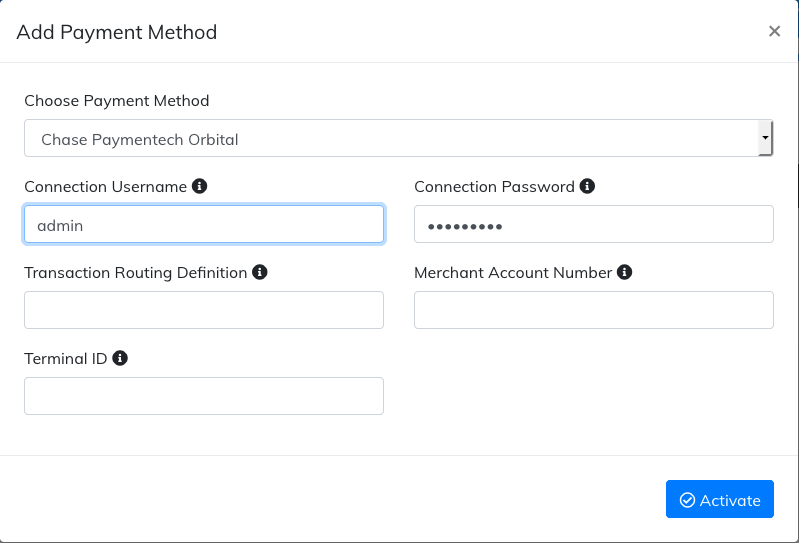Image resolution: width=799 pixels, height=543 pixels.
Task: Click the Connection Password info icon
Action: coord(587,186)
